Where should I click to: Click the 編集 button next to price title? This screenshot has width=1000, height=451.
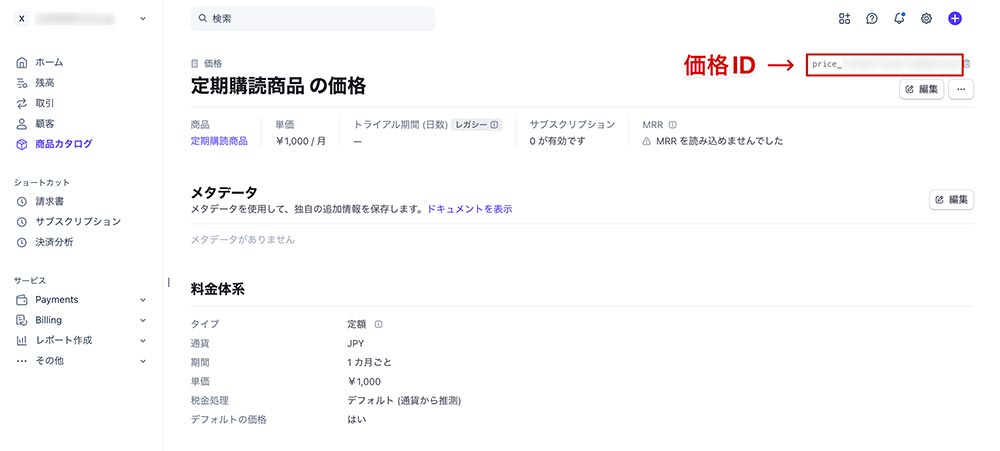point(922,89)
